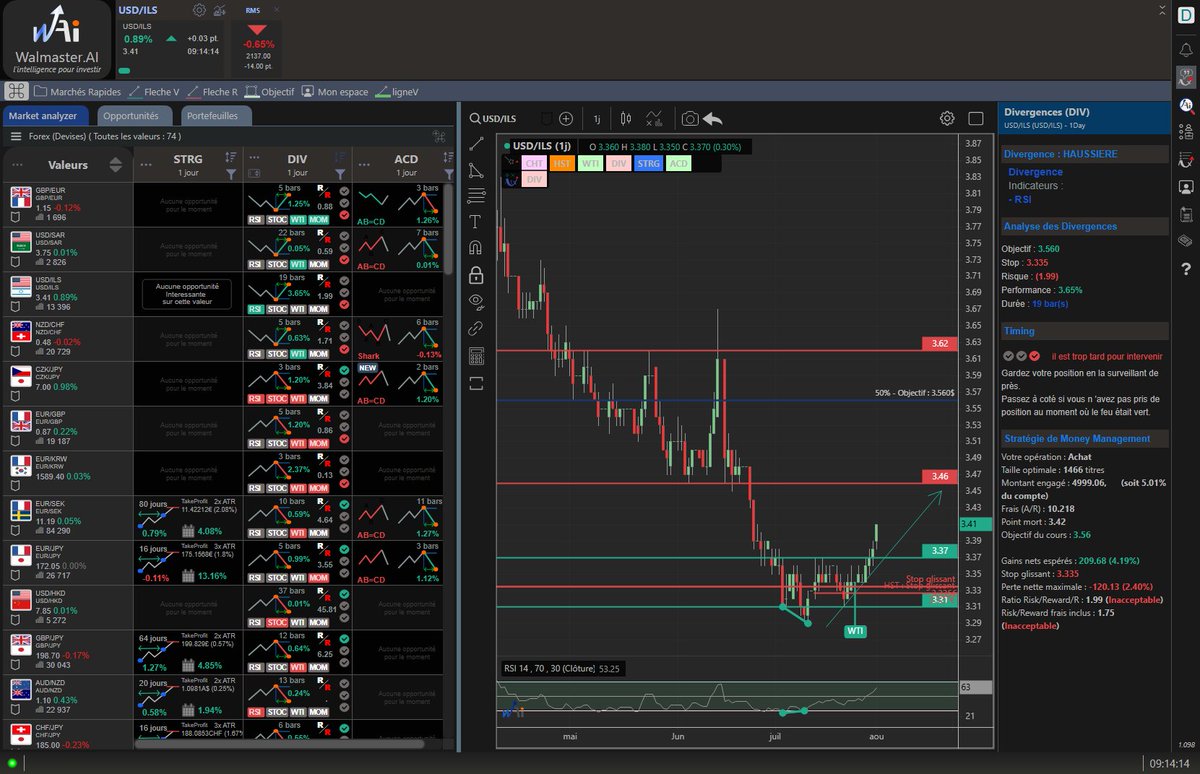
Task: Select the Fleche R tool
Action: tap(214, 91)
